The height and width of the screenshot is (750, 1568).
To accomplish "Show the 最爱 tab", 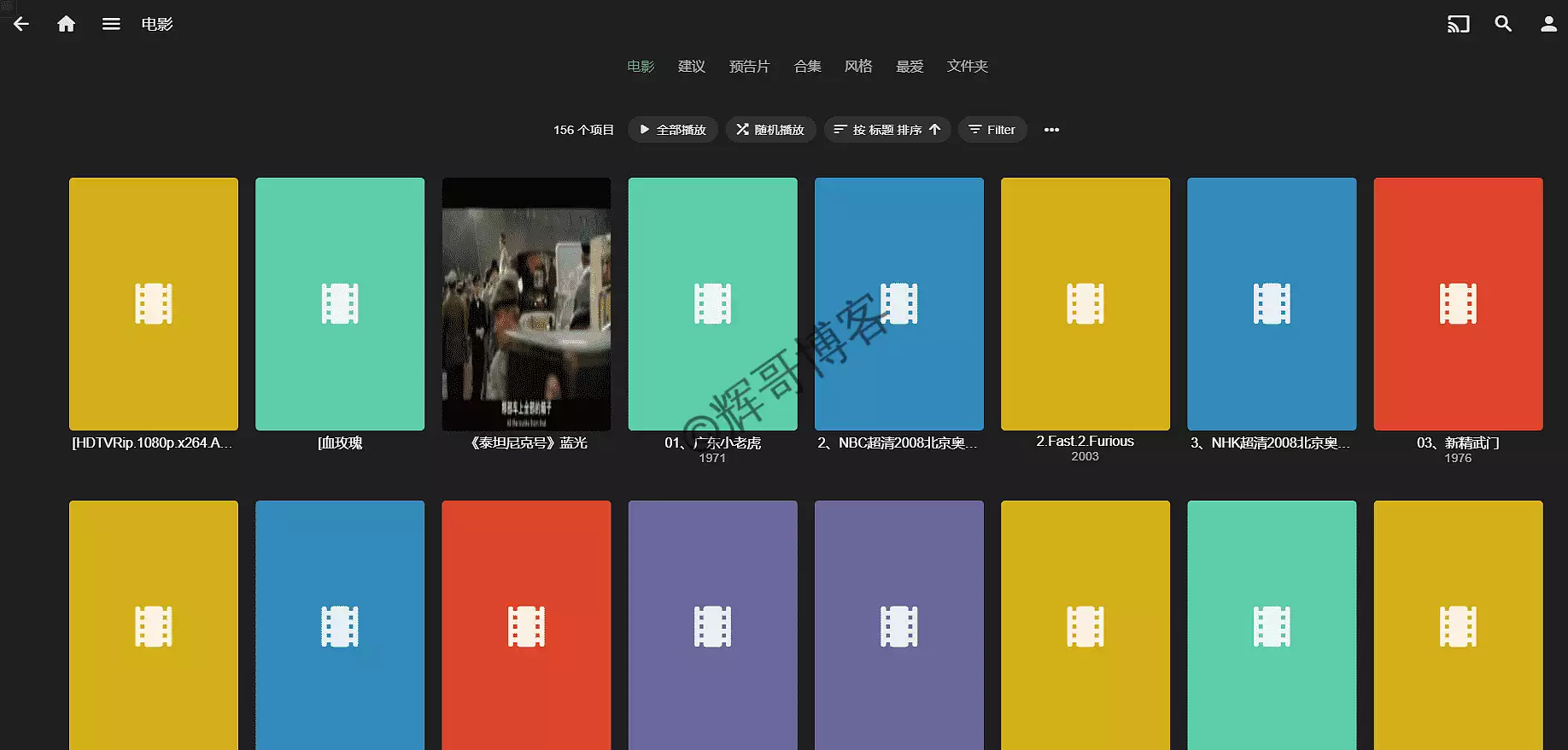I will point(910,66).
